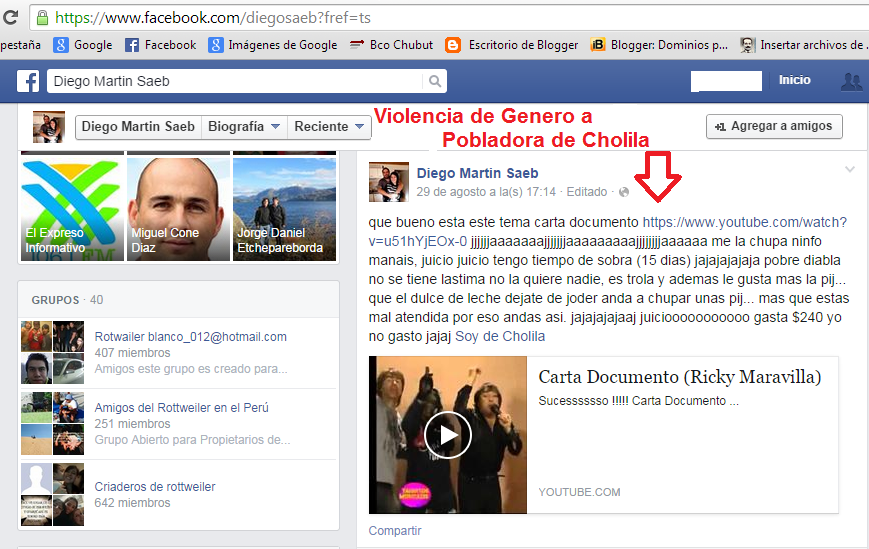Click the post author's avatar

(x=389, y=182)
